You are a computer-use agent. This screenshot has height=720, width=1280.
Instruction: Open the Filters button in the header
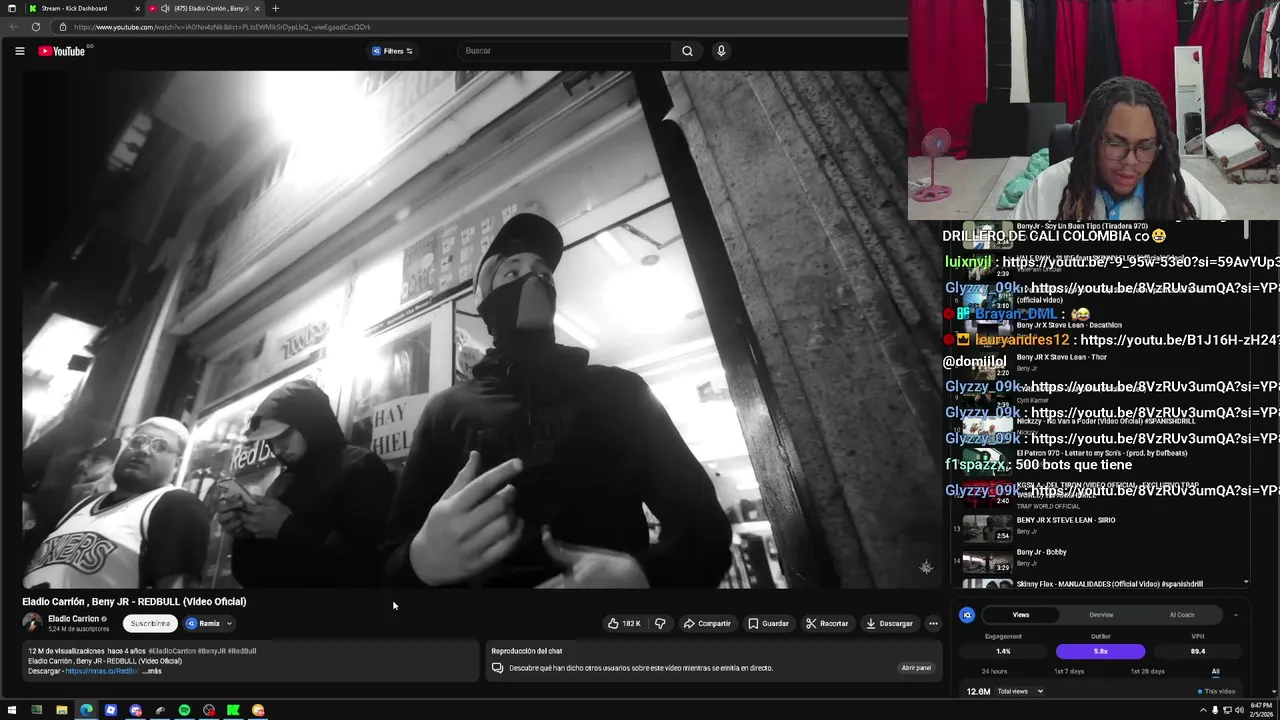click(x=392, y=51)
